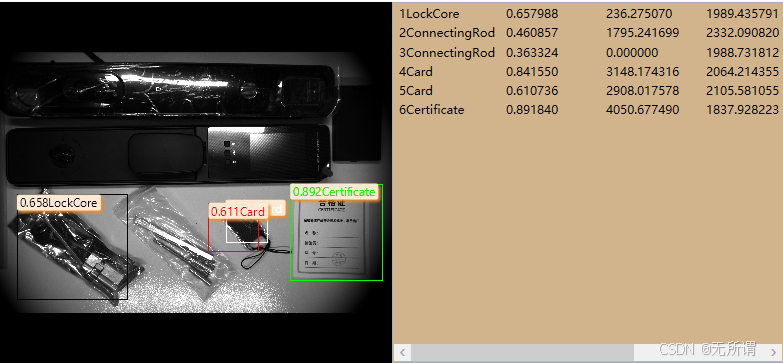
Task: Click the horizontal scrollbar left arrow
Action: (402, 352)
